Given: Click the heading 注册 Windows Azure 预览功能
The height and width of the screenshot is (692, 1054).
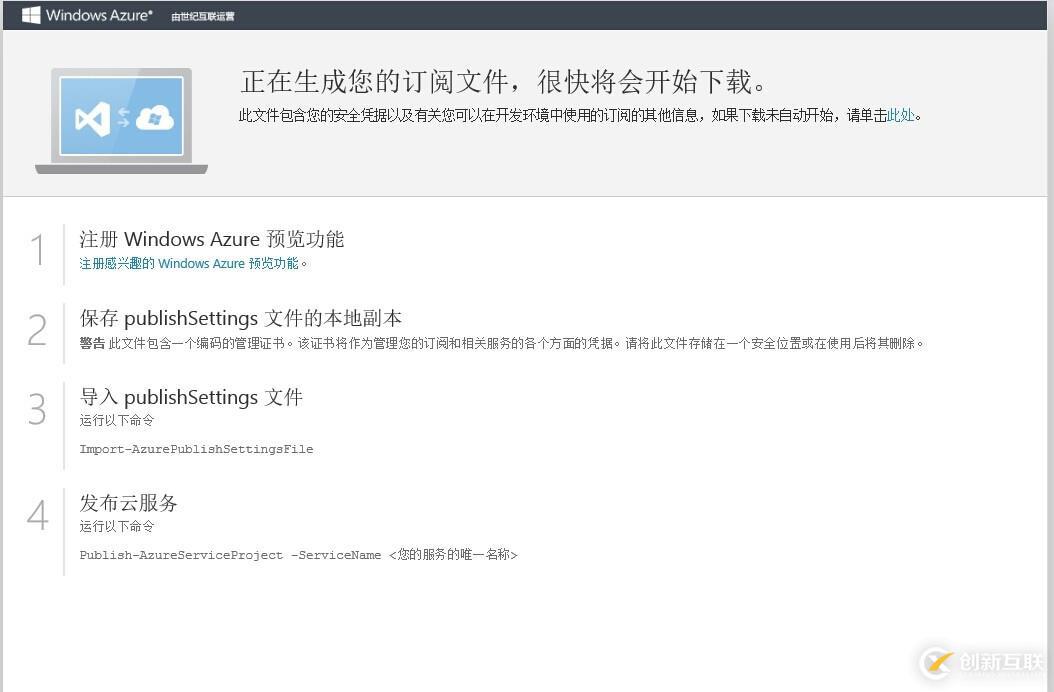Looking at the screenshot, I should (212, 239).
